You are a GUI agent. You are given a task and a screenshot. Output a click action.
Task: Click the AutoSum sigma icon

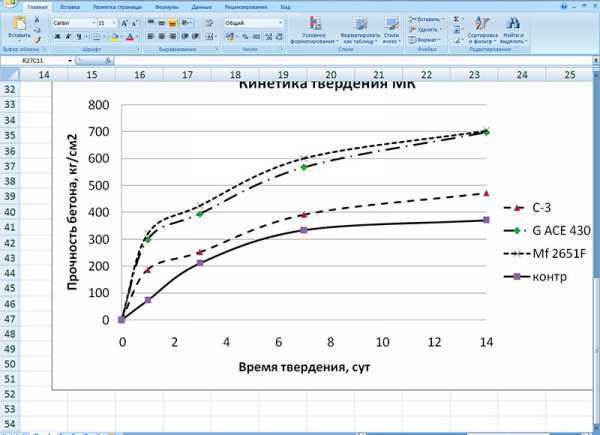(457, 18)
